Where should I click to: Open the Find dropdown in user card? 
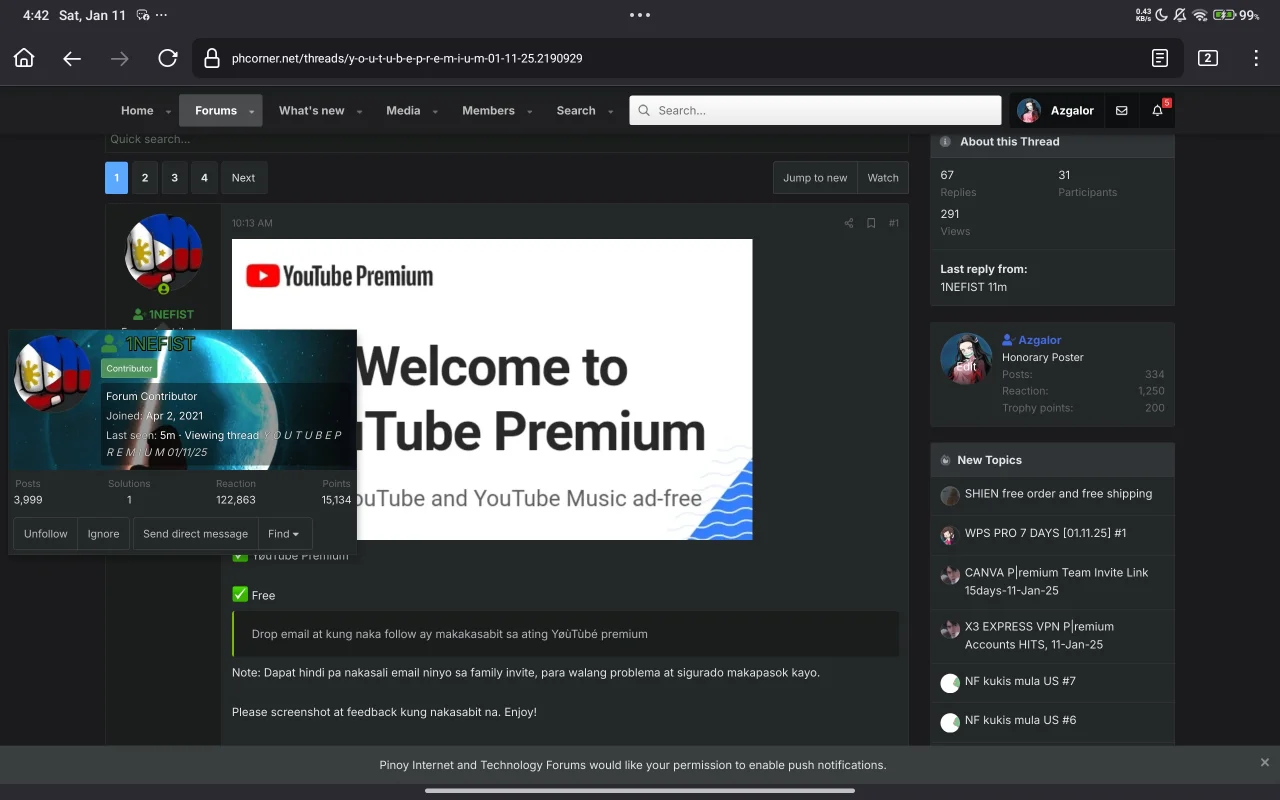(285, 534)
